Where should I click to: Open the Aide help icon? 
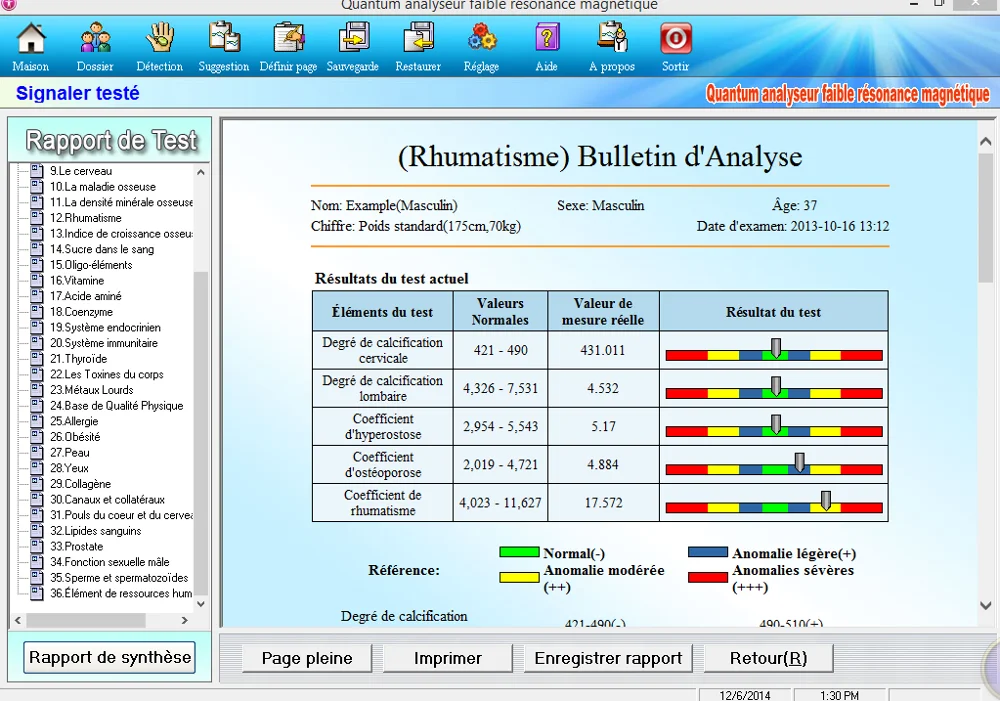546,40
